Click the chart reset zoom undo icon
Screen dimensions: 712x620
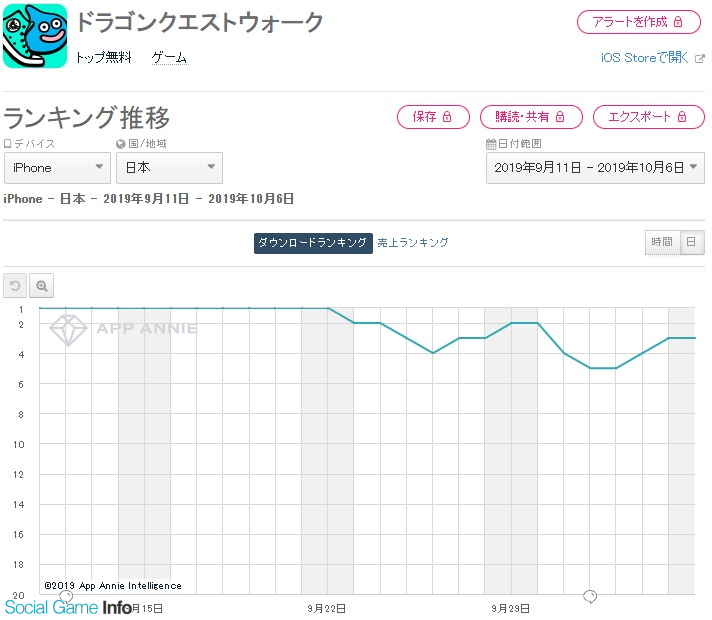15,286
